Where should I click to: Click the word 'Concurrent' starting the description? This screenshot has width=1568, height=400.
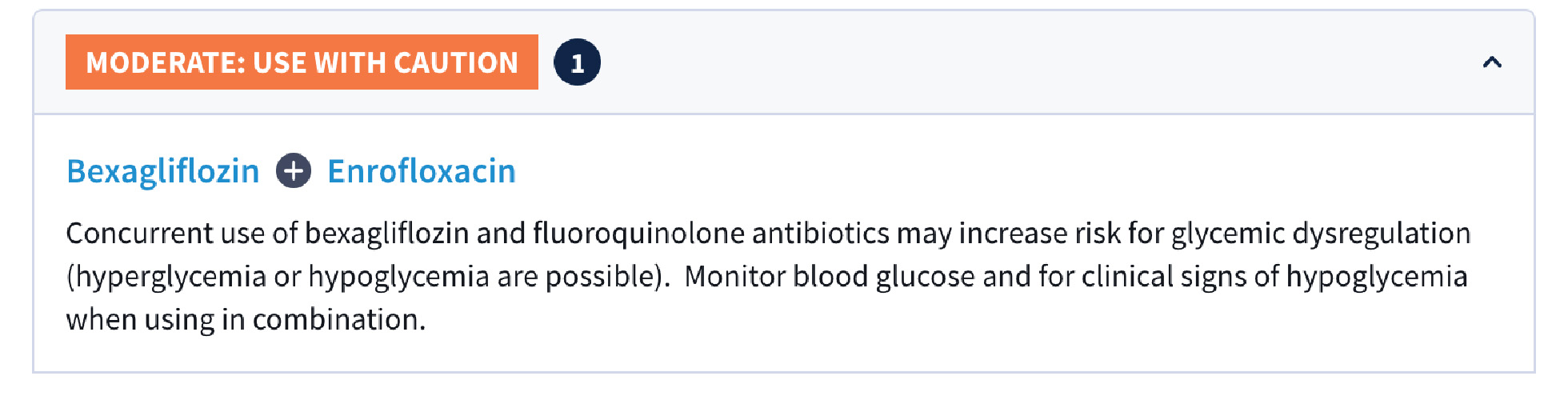click(x=139, y=234)
